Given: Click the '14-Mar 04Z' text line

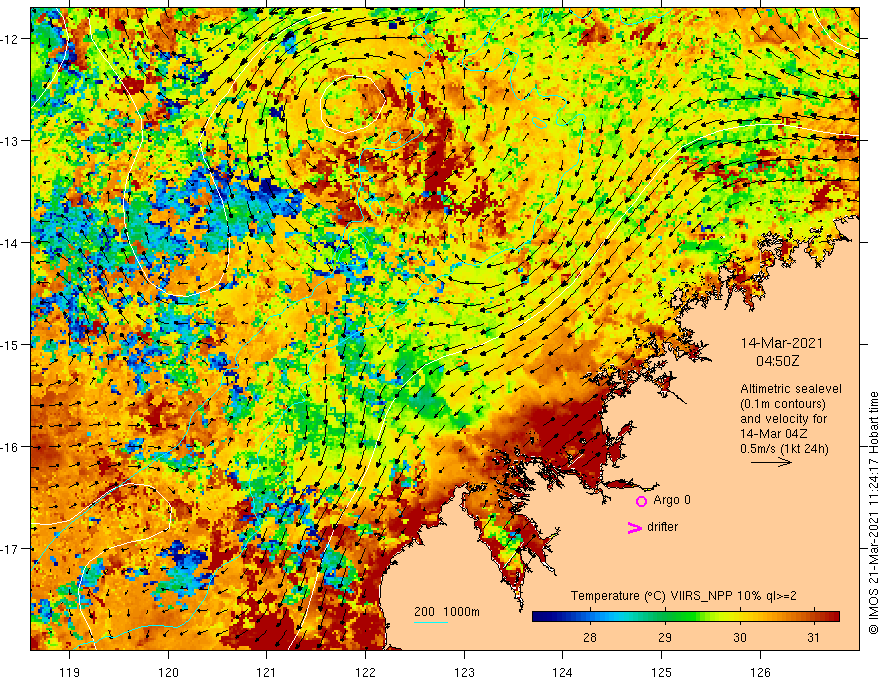Looking at the screenshot, I should [x=774, y=434].
